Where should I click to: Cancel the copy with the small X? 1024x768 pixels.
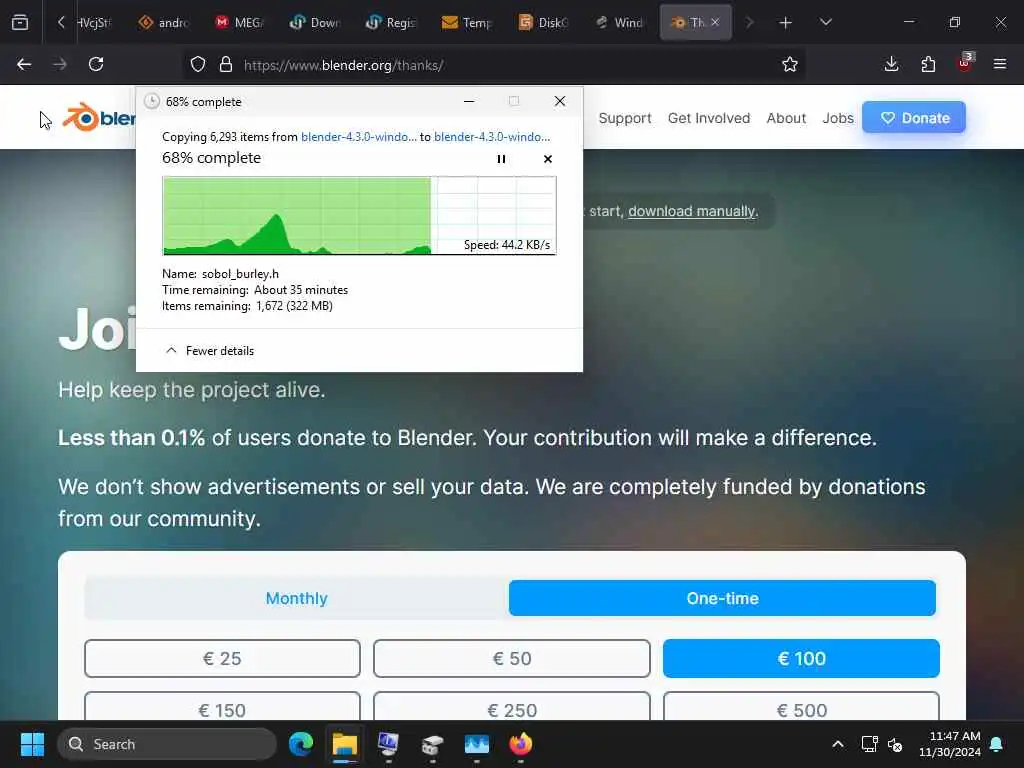(x=547, y=159)
